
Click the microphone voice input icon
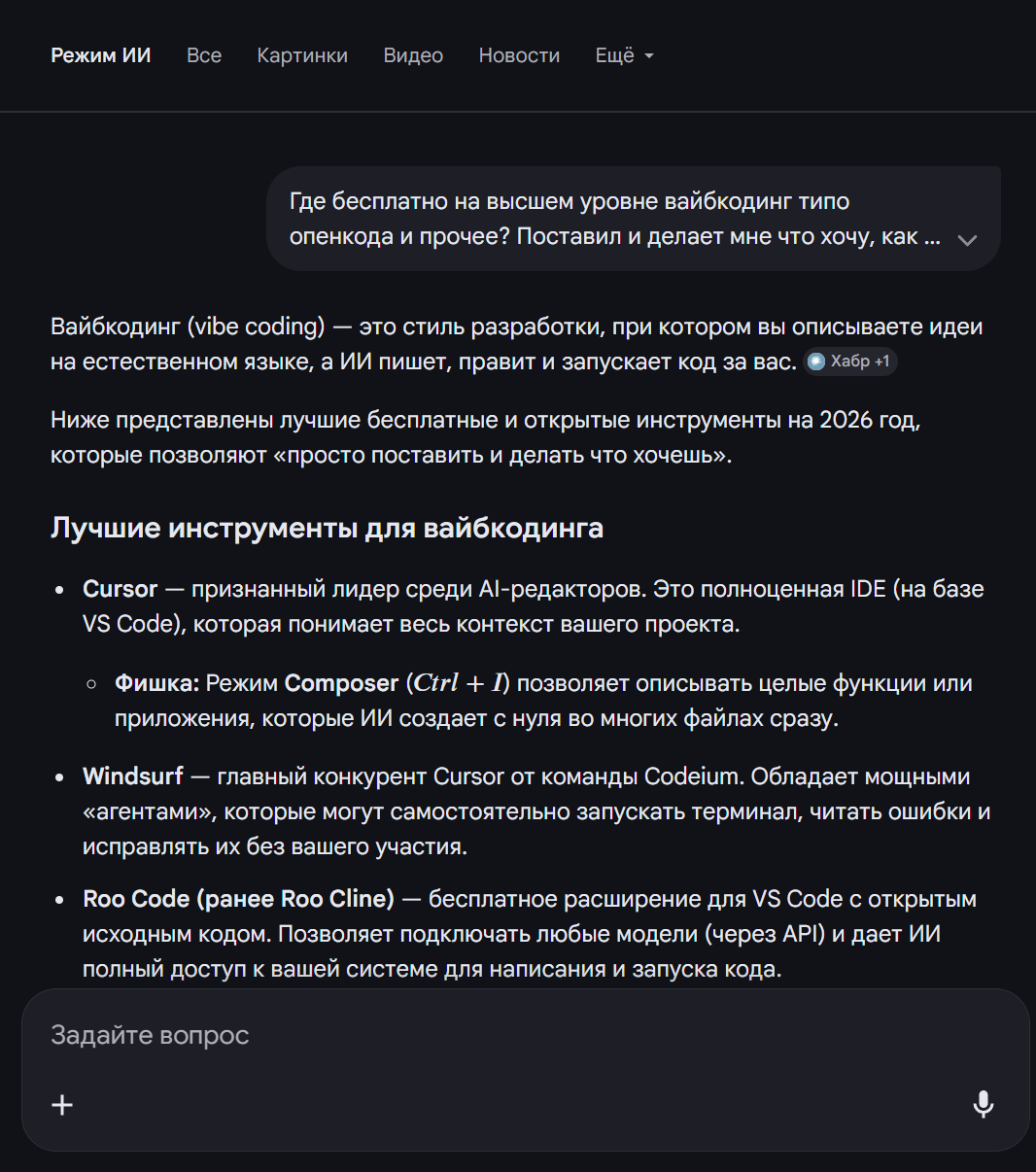pyautogui.click(x=983, y=1104)
